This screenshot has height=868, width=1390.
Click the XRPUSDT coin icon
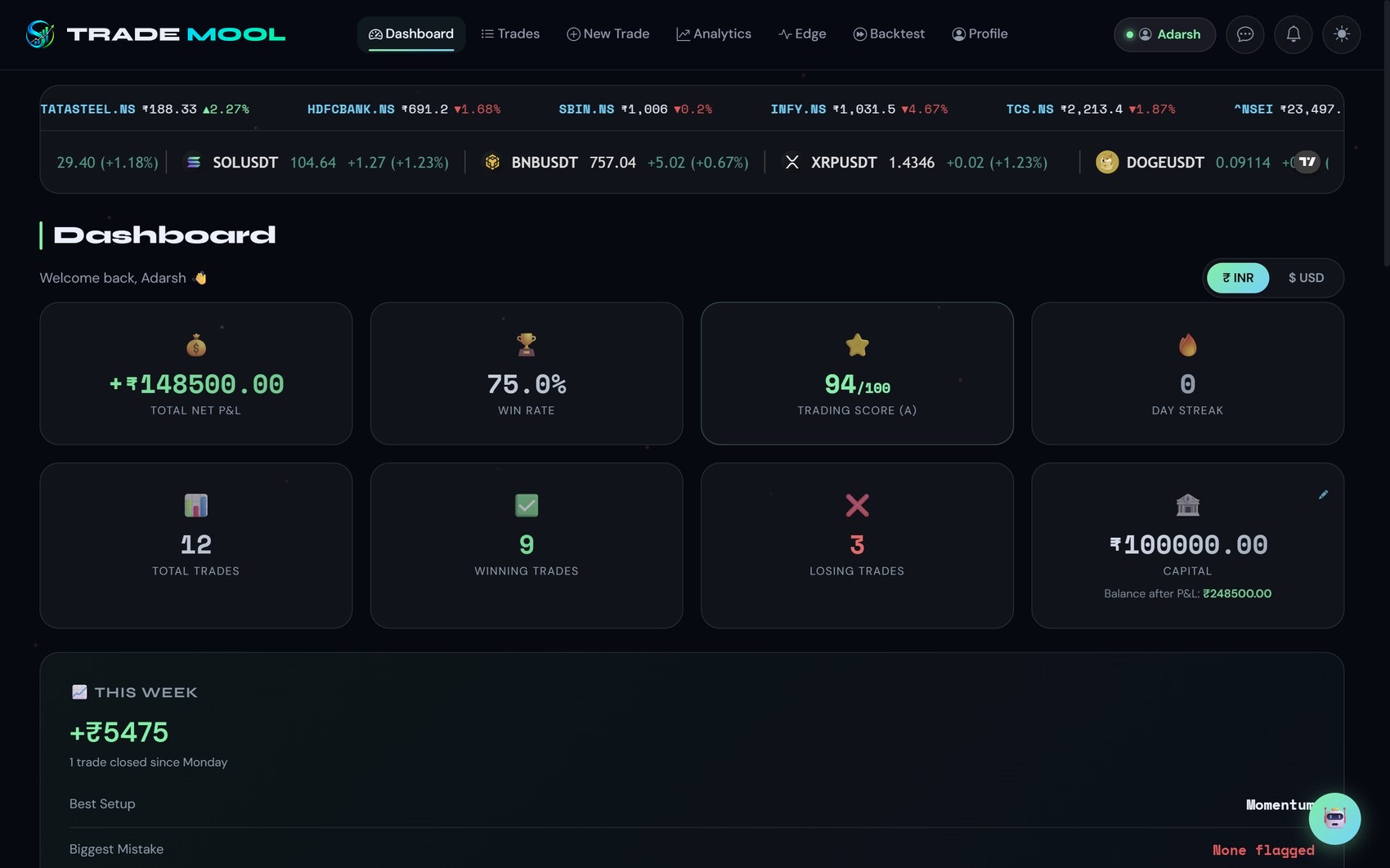coord(792,162)
